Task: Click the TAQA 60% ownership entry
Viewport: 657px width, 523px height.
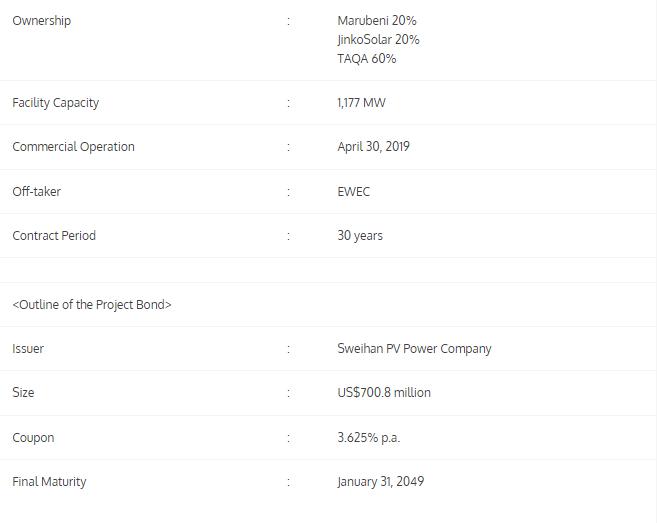Action: (x=367, y=59)
